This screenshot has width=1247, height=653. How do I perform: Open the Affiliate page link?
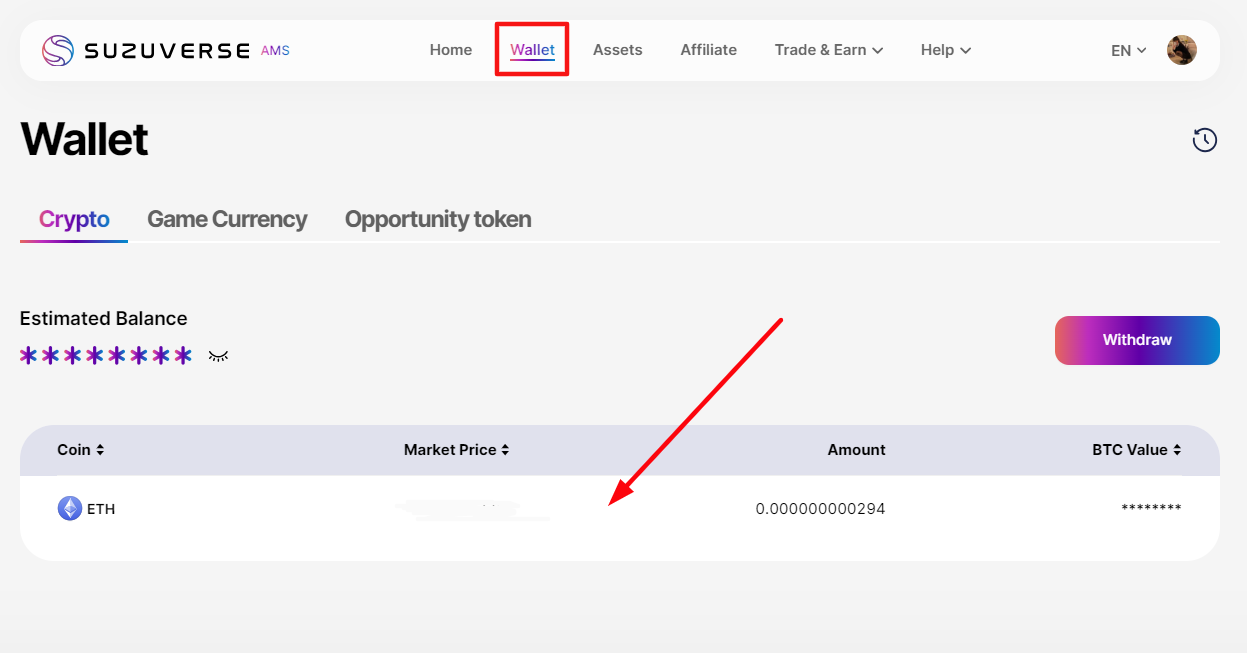click(708, 50)
